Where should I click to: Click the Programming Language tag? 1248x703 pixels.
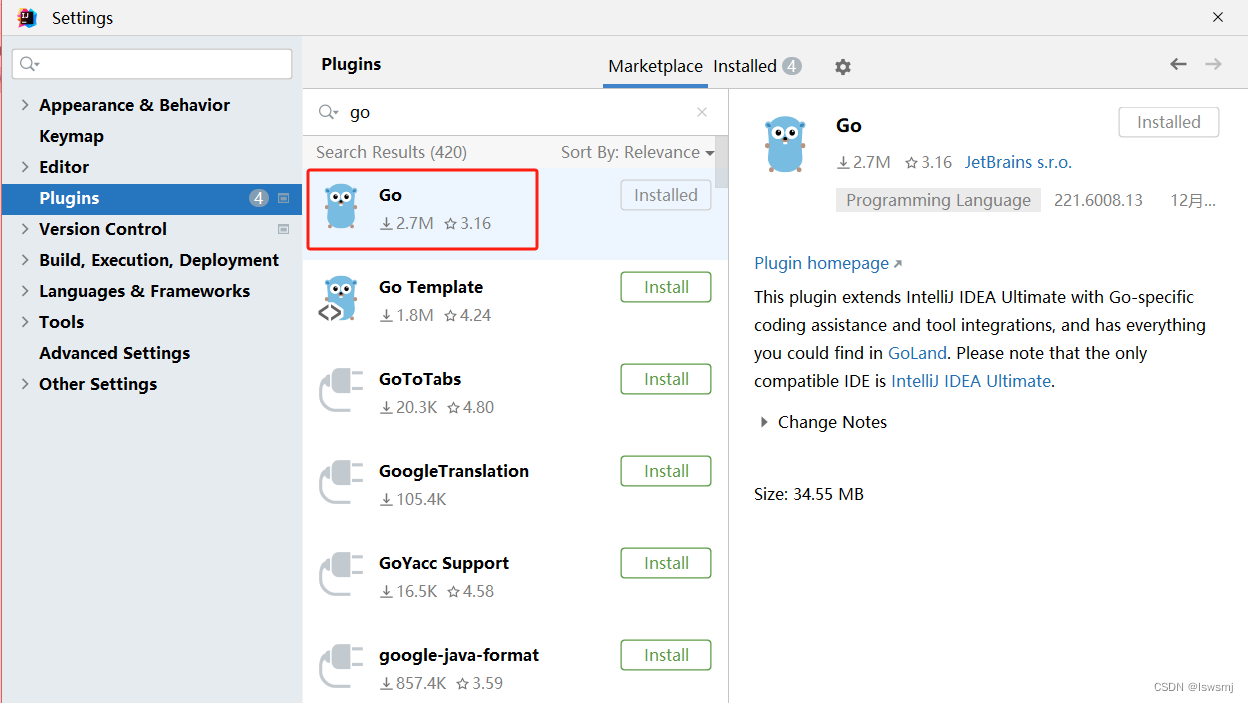[938, 200]
